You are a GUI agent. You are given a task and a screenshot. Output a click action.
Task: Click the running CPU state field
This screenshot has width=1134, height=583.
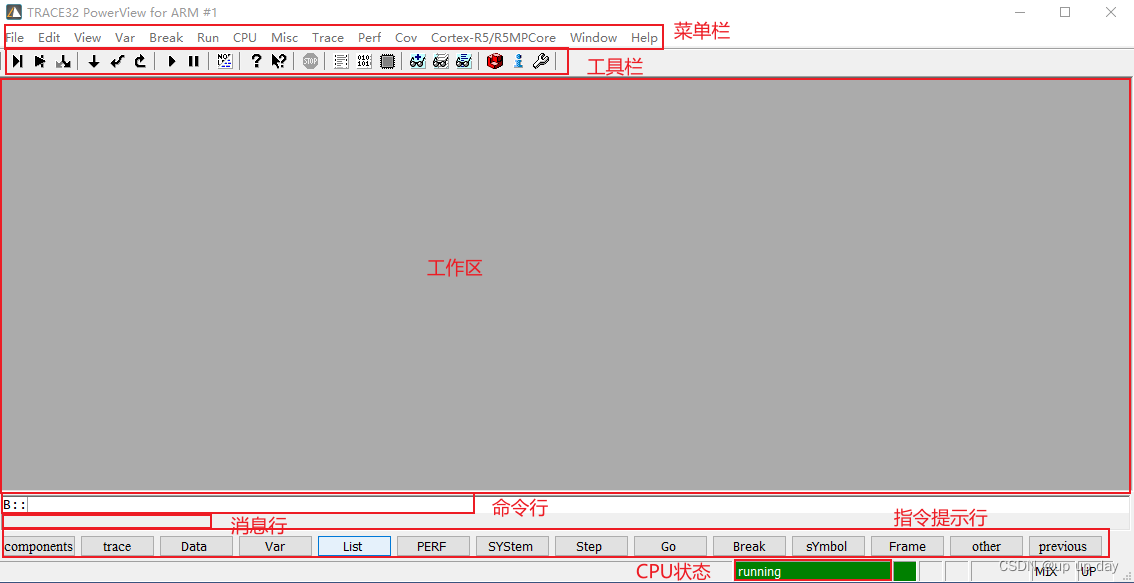coord(813,571)
